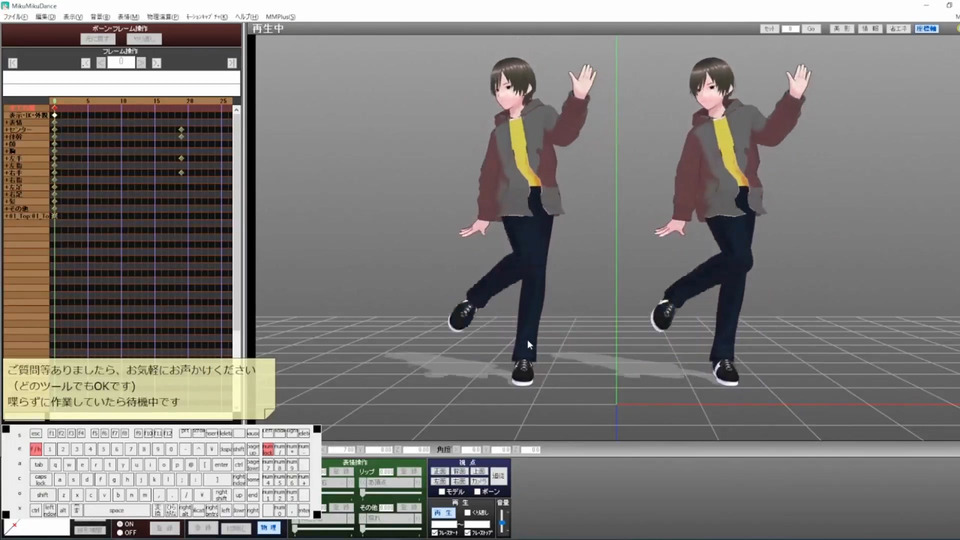Adjust the 音量 volume slider
Viewport: 960px width, 540px height.
(x=503, y=520)
